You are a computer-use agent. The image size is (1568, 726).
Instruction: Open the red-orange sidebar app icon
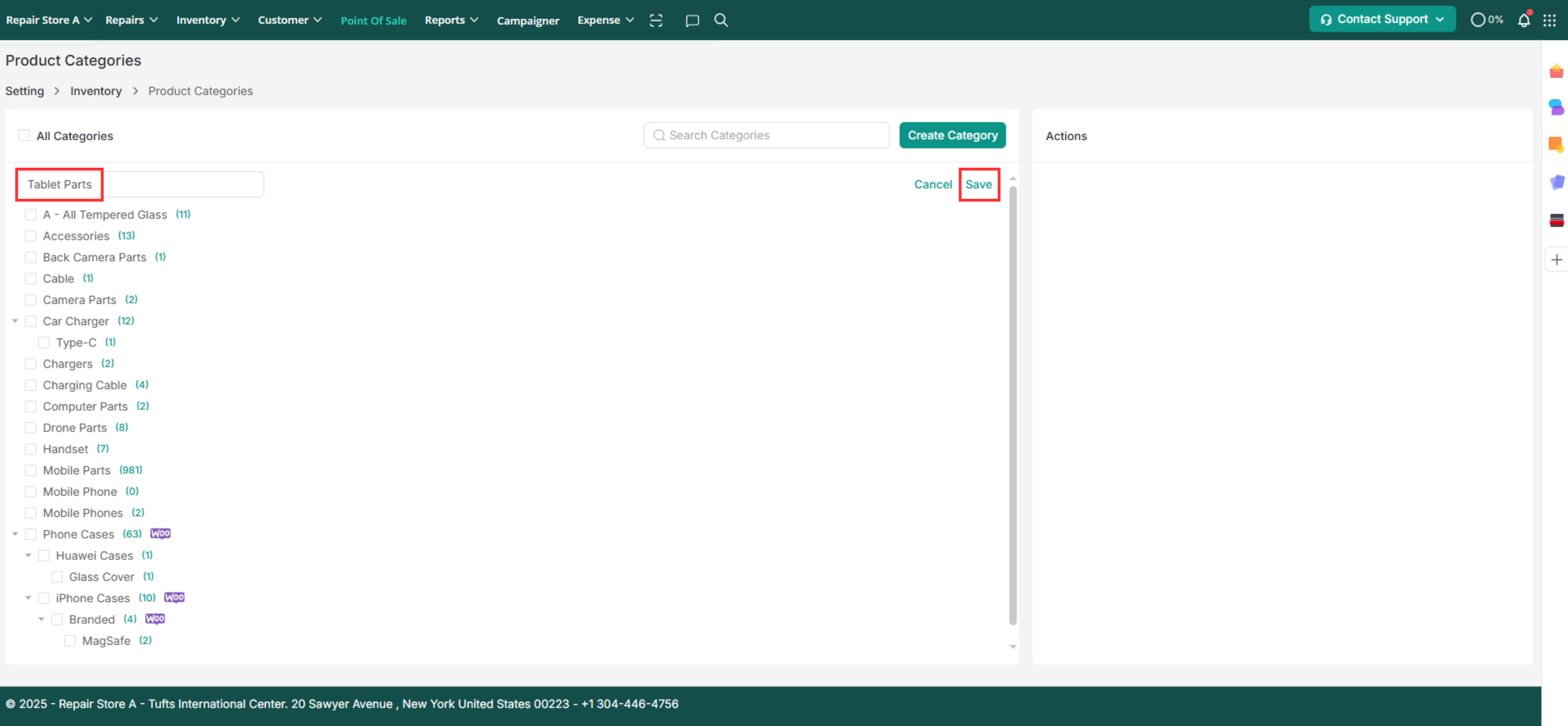tap(1556, 71)
